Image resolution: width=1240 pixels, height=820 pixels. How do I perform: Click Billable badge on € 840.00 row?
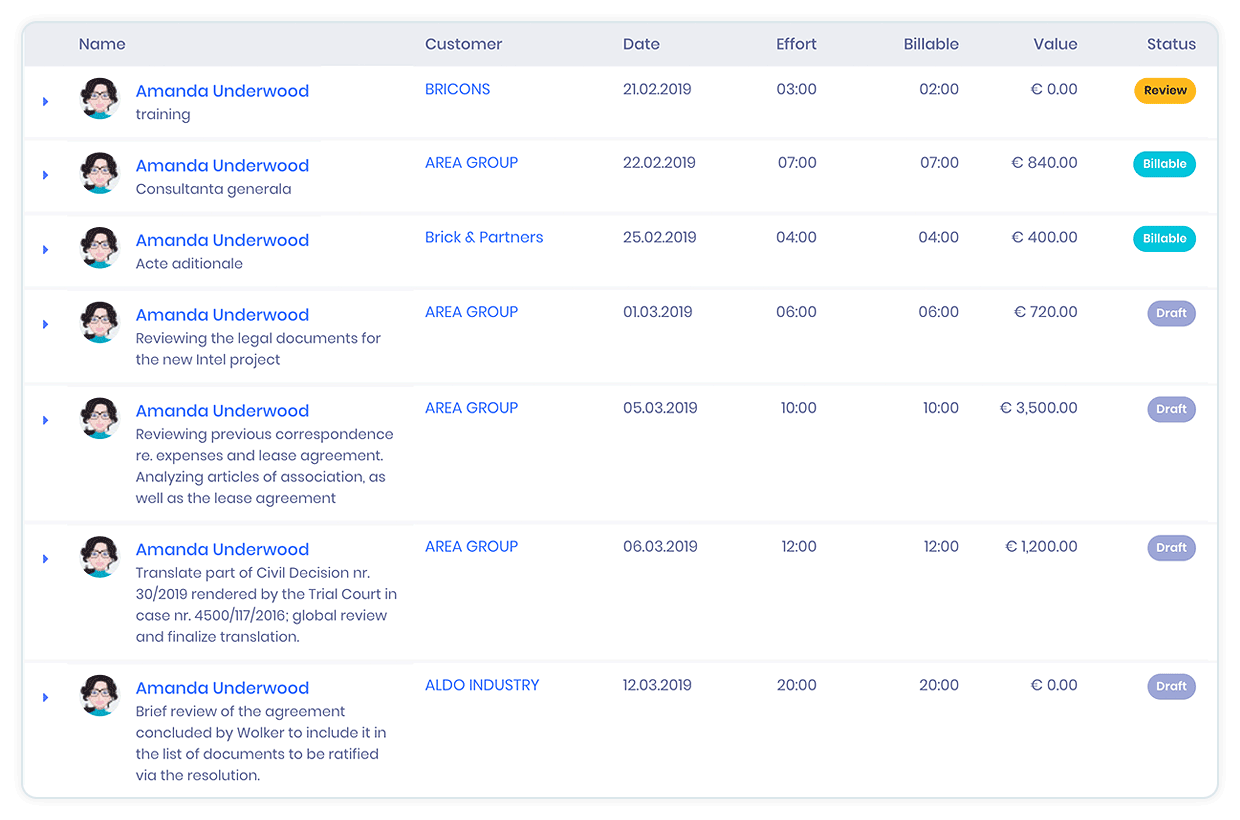[1164, 164]
